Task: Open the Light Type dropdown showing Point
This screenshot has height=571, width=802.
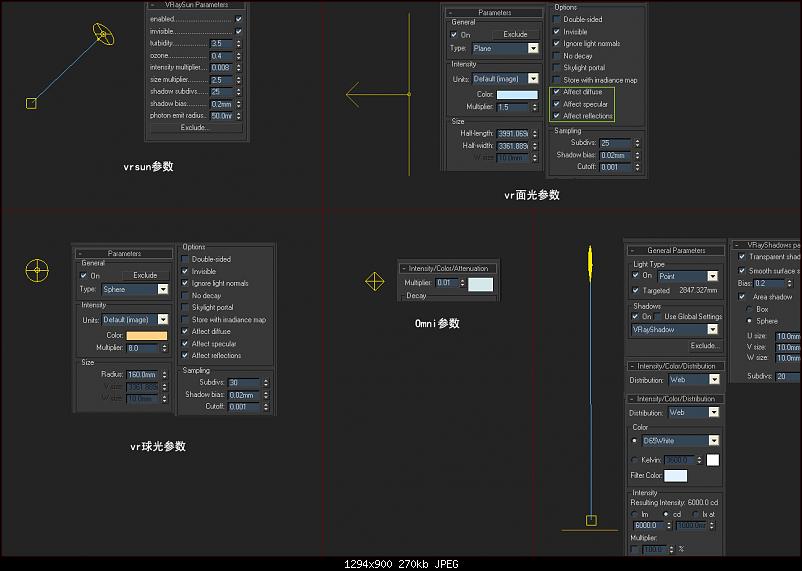Action: click(688, 276)
